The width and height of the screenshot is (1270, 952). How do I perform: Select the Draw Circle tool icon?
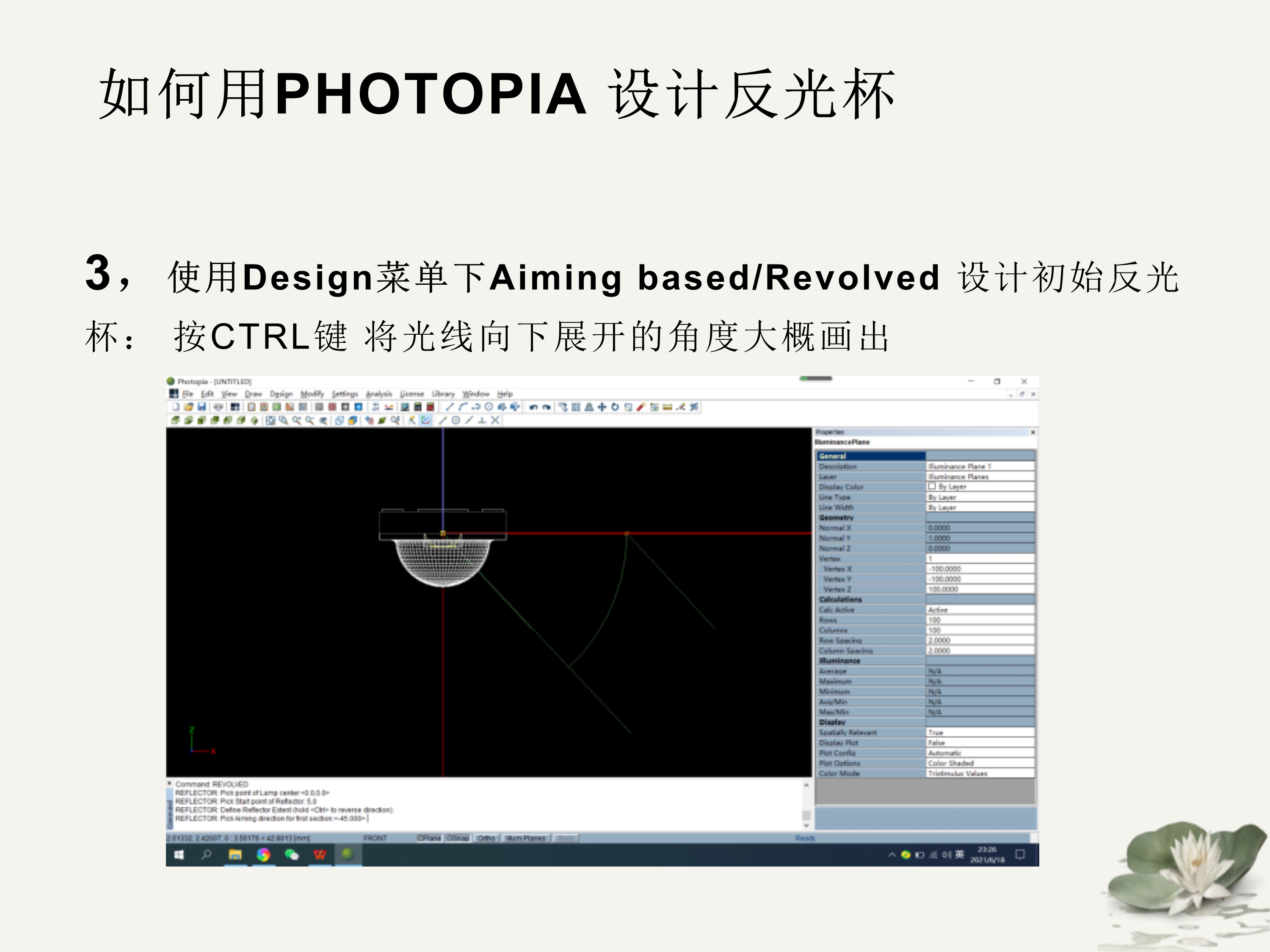click(489, 407)
